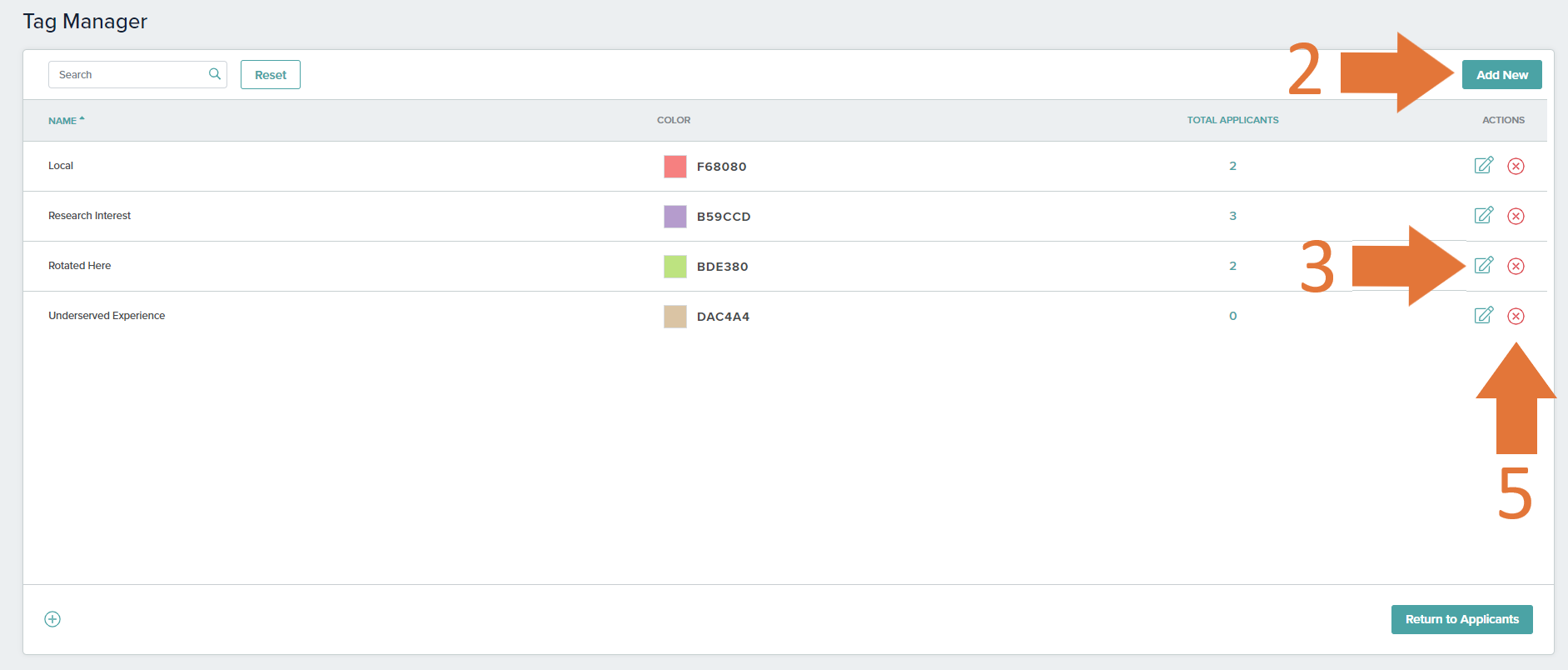
Task: Select the Local tag name
Action: (x=61, y=166)
